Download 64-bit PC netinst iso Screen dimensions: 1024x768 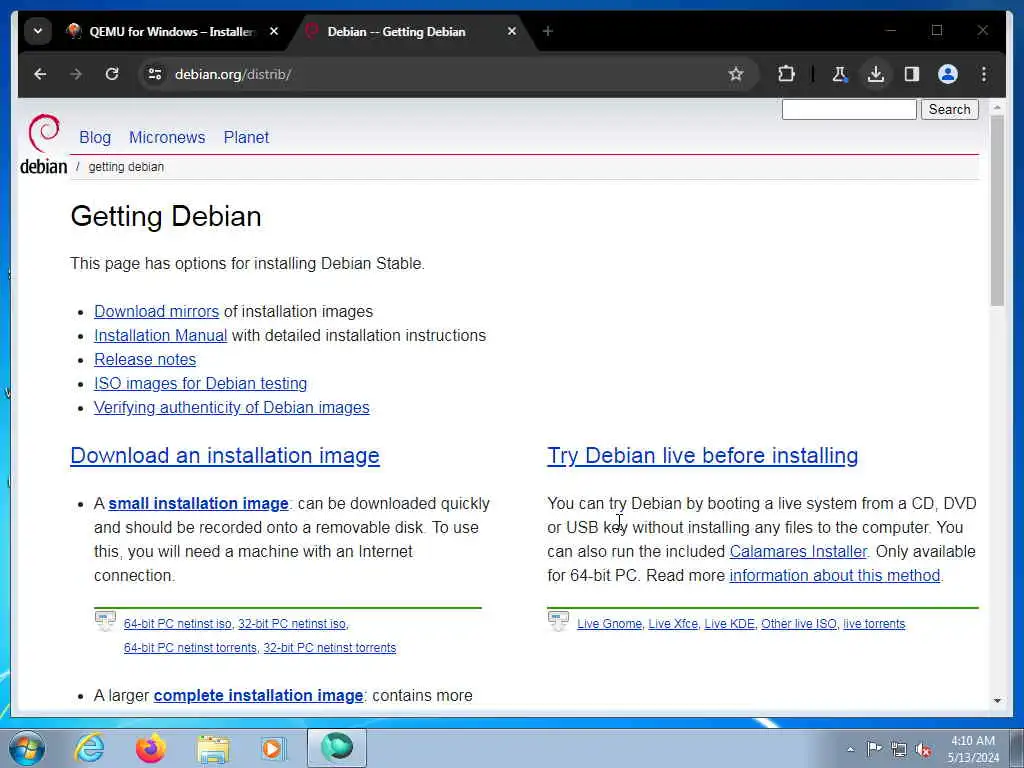point(178,624)
